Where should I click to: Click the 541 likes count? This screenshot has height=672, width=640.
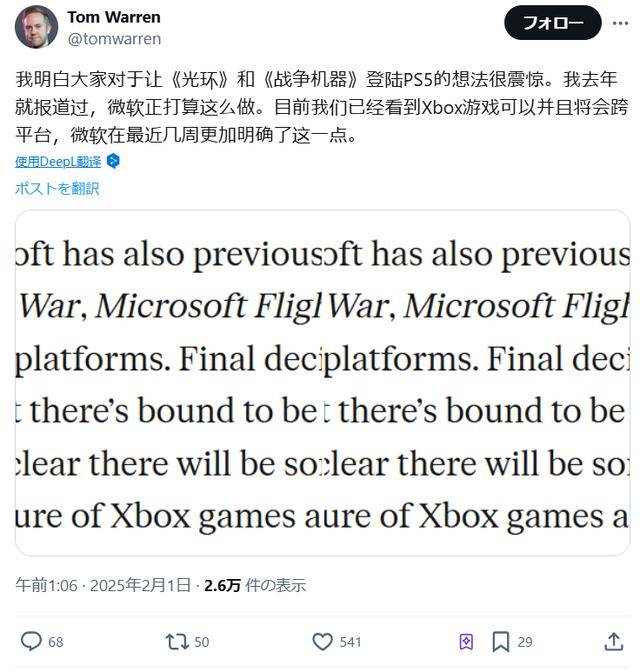coord(350,642)
